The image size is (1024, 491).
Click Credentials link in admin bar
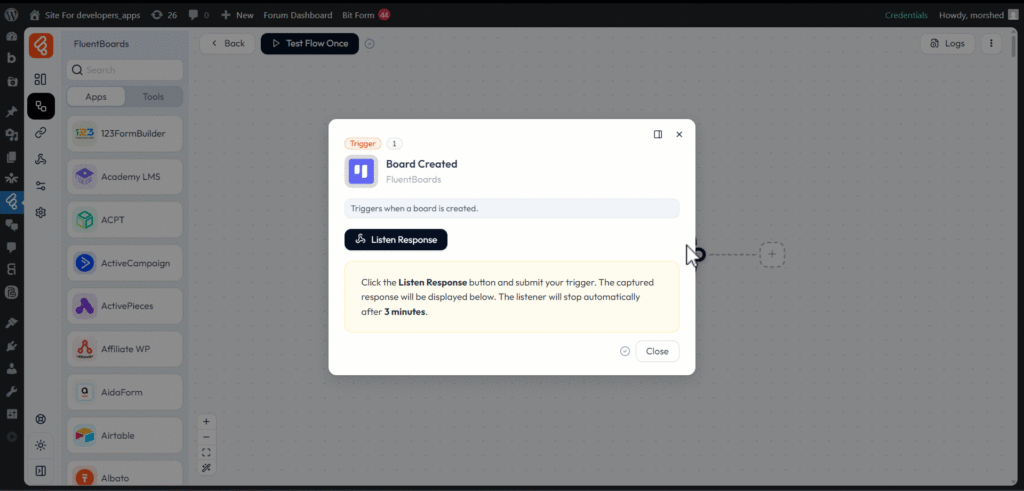(906, 14)
